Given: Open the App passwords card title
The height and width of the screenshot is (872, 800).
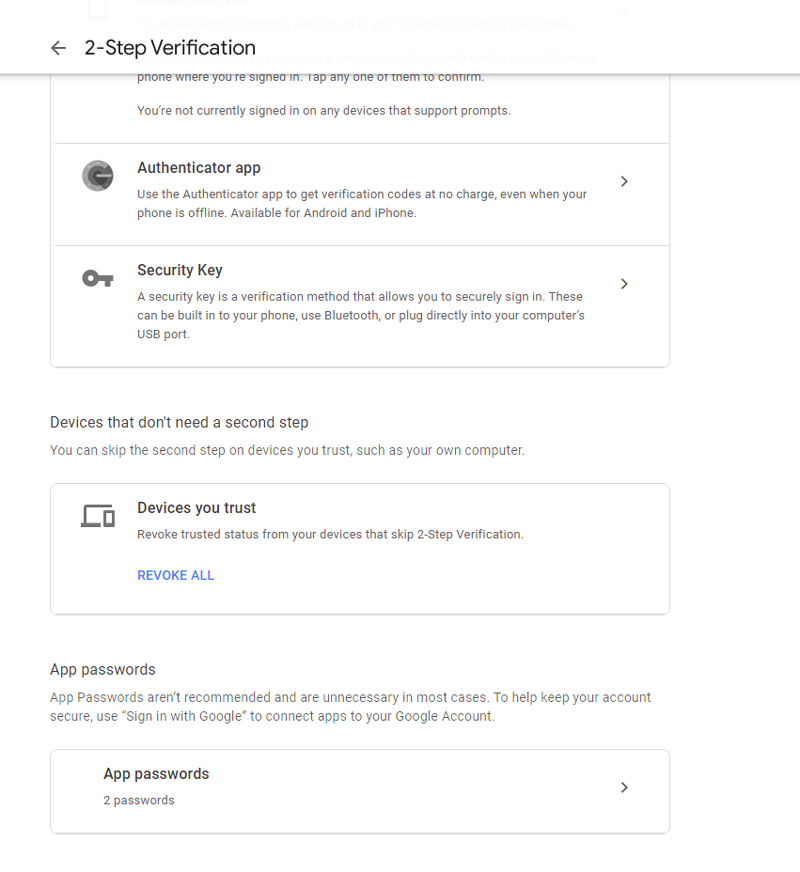Looking at the screenshot, I should click(156, 774).
